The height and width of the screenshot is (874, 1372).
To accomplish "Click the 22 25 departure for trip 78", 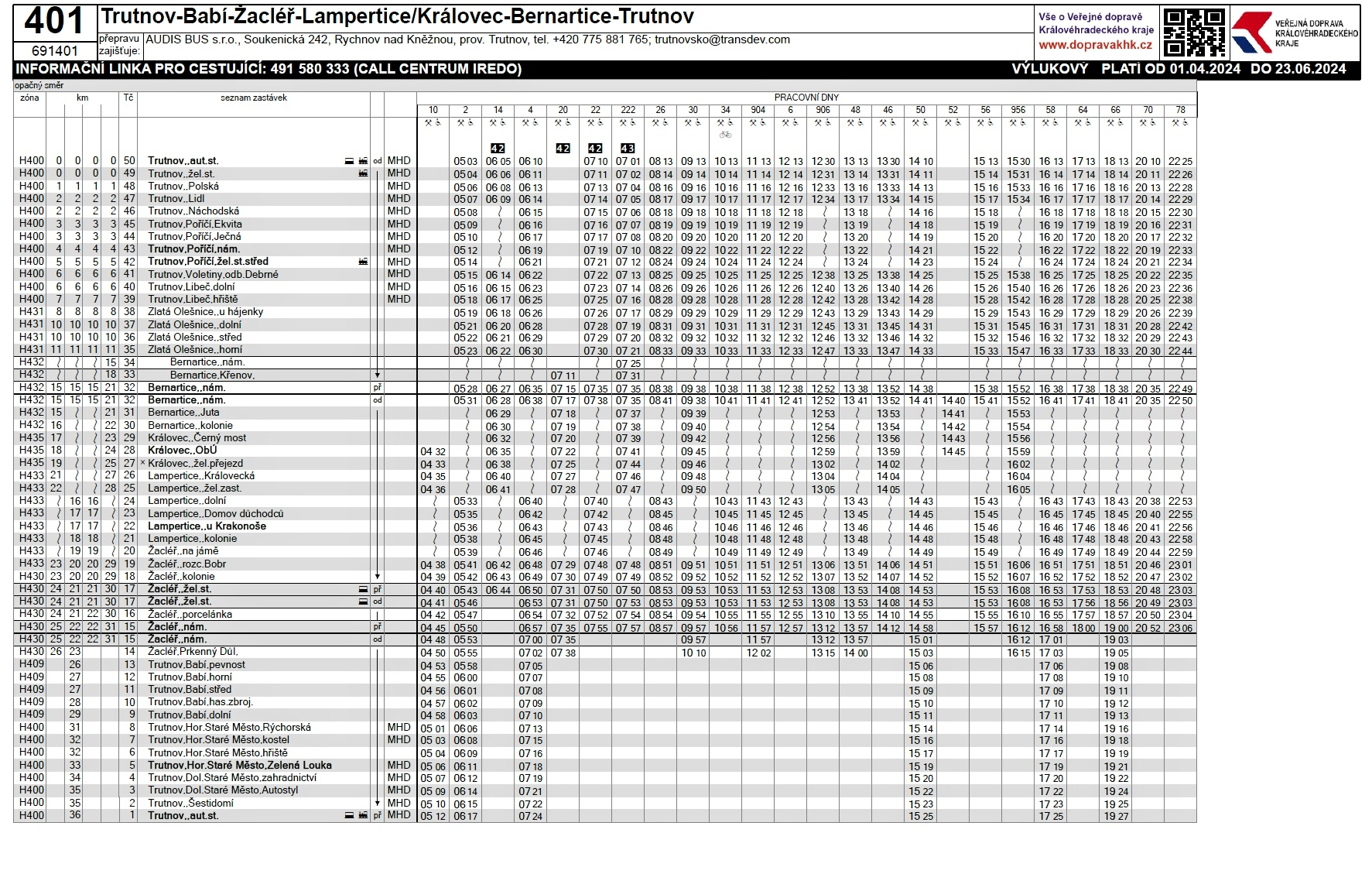I will [x=1180, y=161].
